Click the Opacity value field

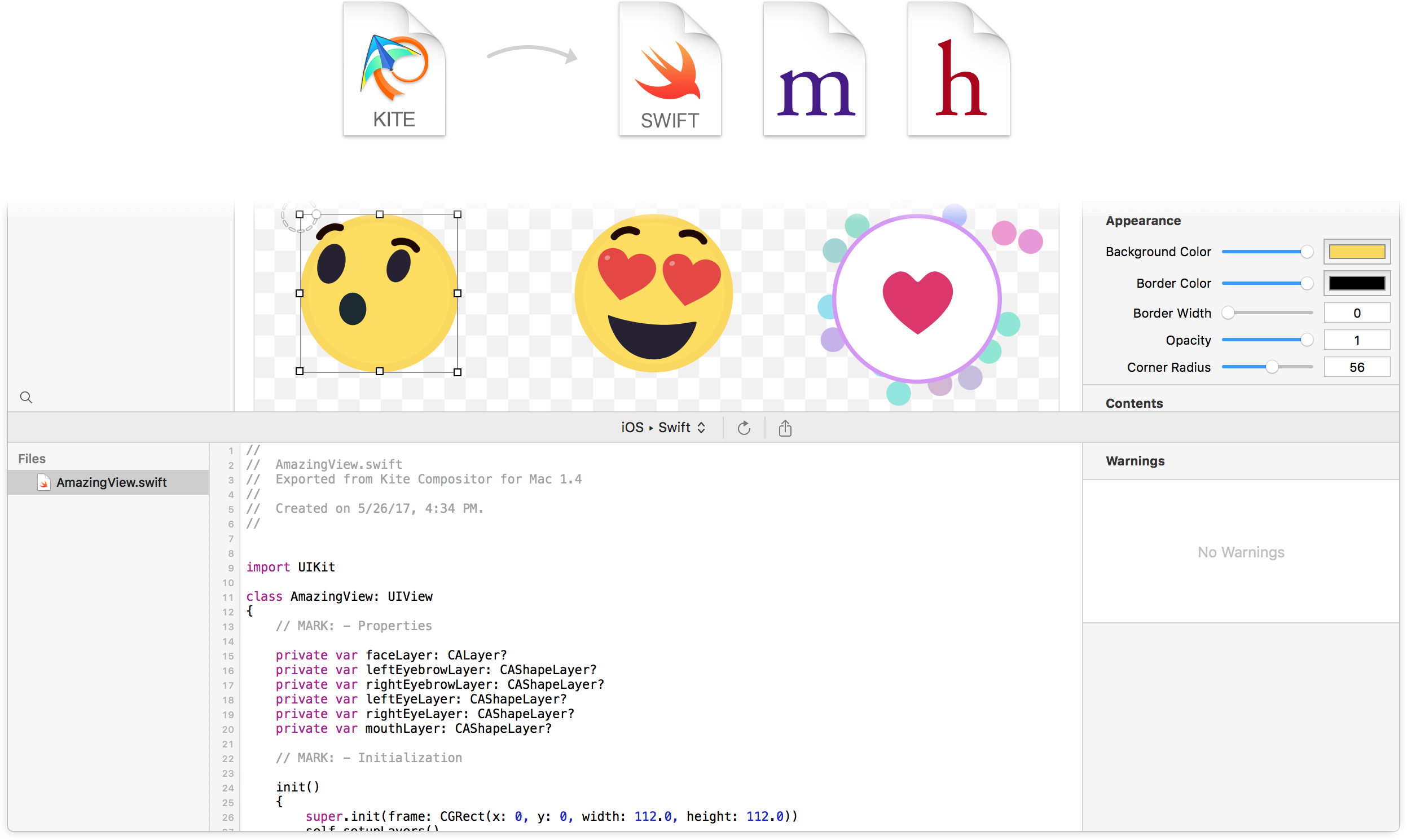pyautogui.click(x=1357, y=340)
